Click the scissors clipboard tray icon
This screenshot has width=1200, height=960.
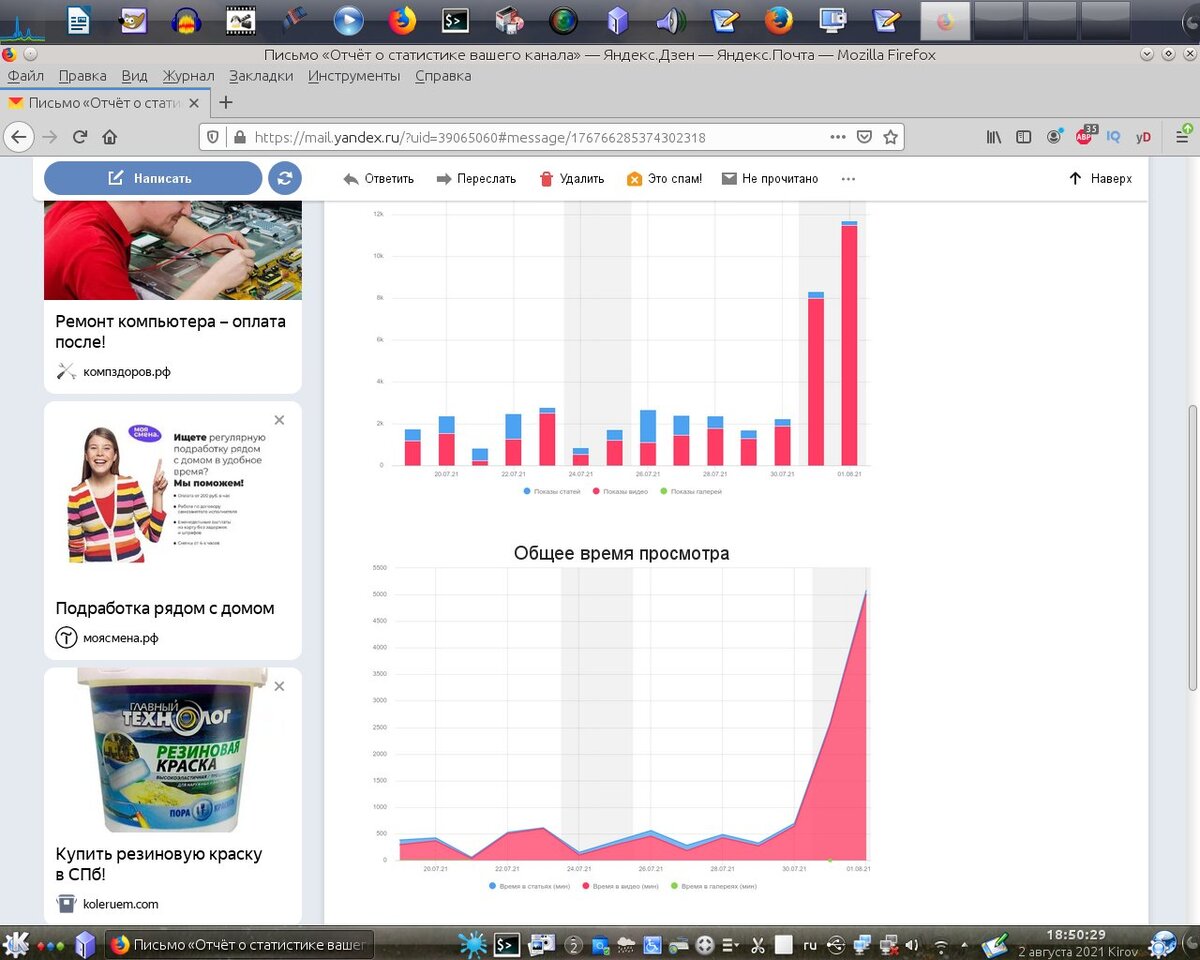click(x=757, y=944)
